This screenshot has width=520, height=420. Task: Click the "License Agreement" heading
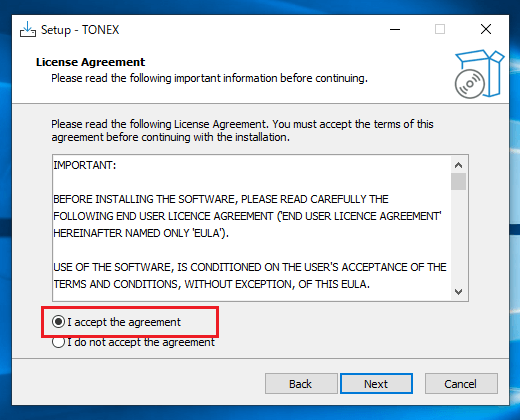click(x=90, y=62)
